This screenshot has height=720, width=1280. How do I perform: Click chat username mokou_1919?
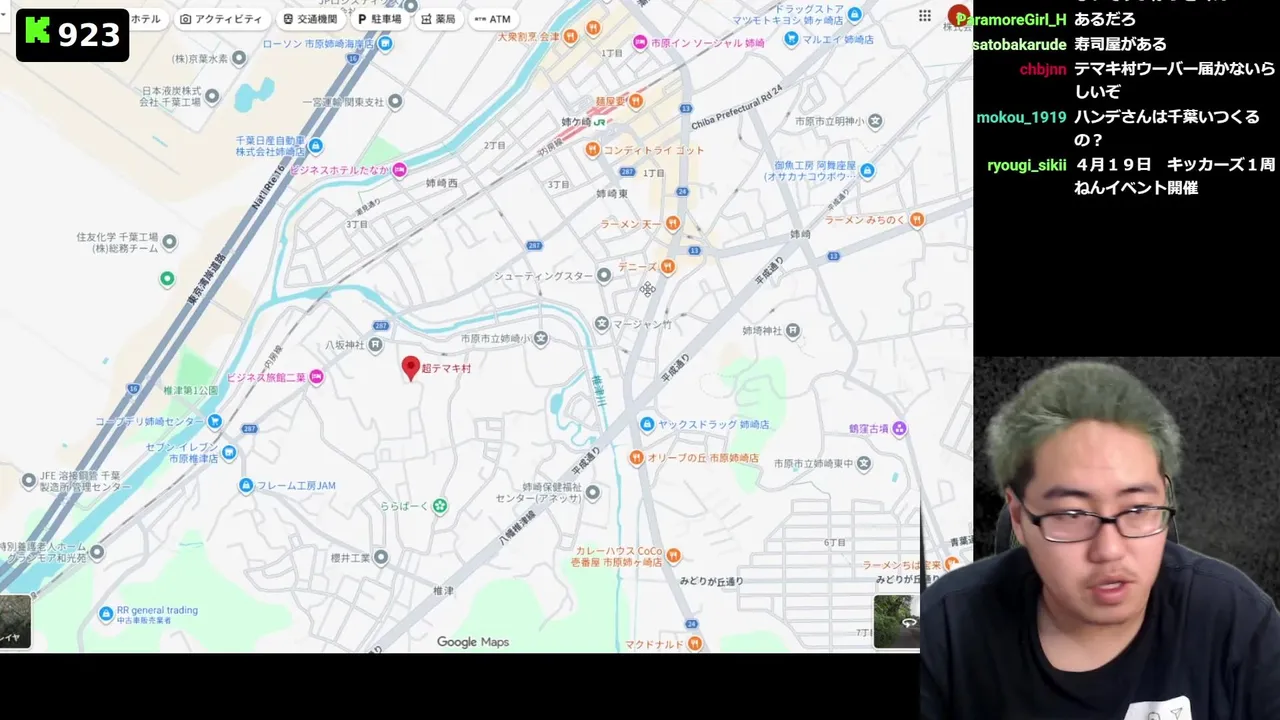pyautogui.click(x=1021, y=117)
